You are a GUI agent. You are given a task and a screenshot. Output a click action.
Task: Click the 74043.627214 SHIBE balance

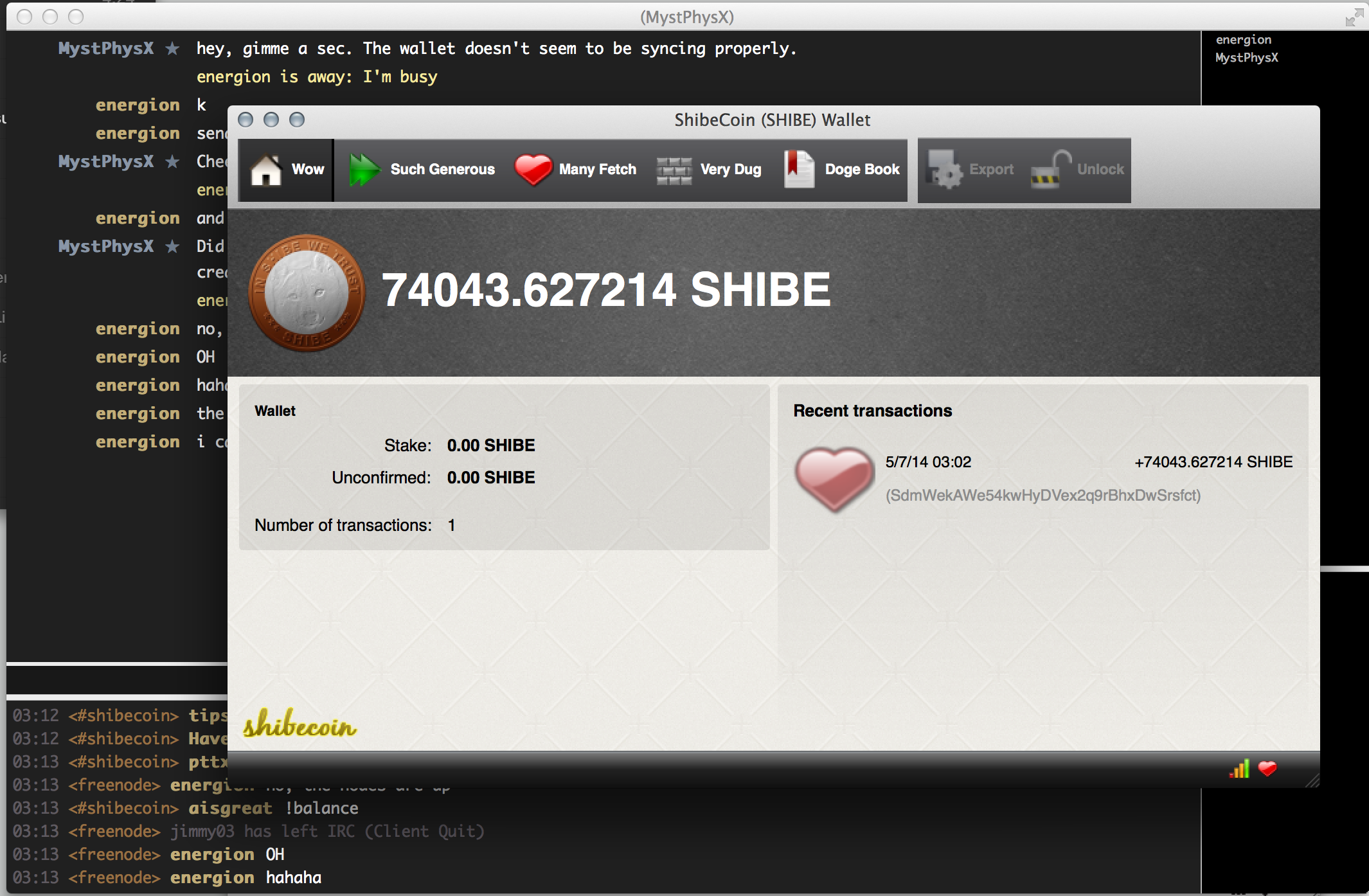[606, 289]
